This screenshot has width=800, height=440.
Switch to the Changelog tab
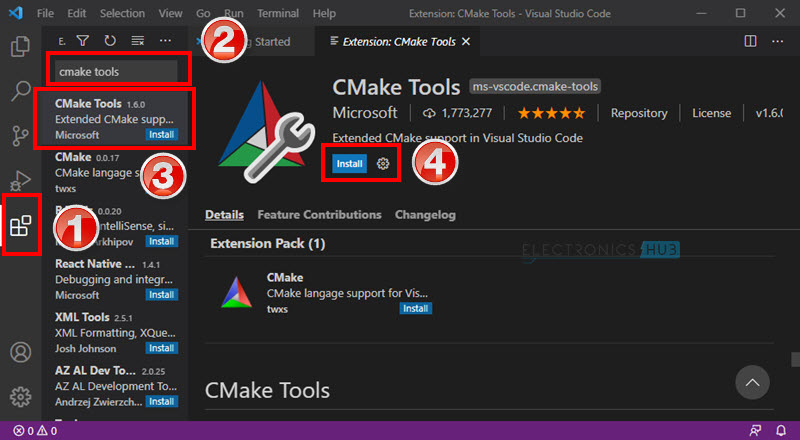[425, 215]
